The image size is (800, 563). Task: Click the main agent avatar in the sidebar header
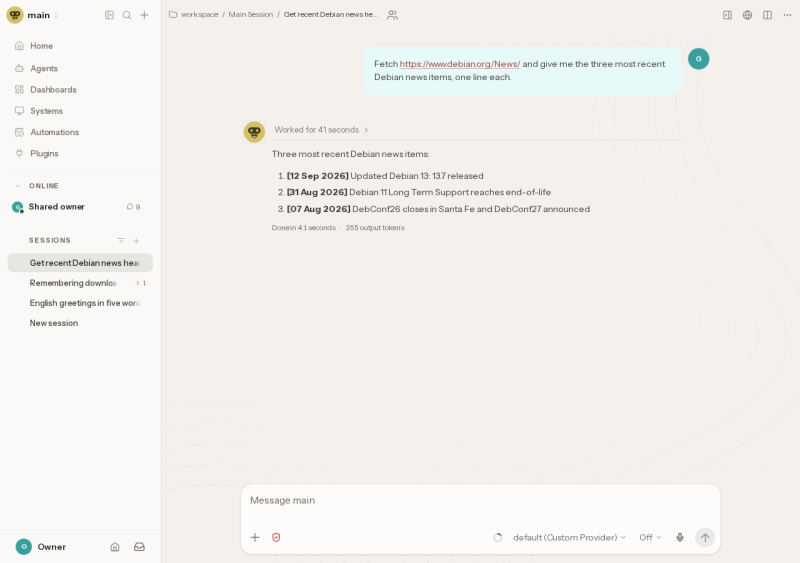pos(15,15)
